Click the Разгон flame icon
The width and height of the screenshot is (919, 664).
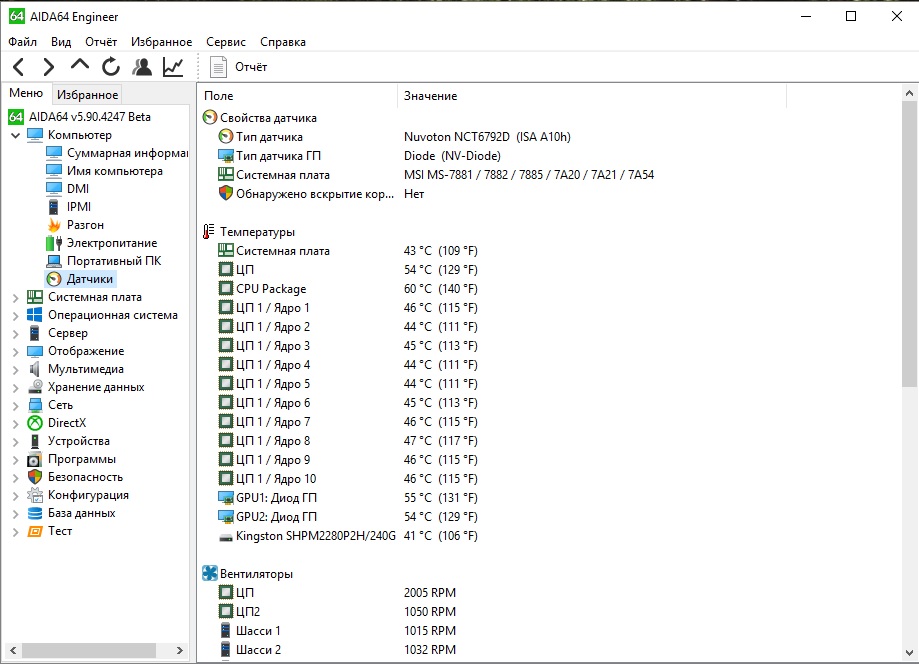54,225
